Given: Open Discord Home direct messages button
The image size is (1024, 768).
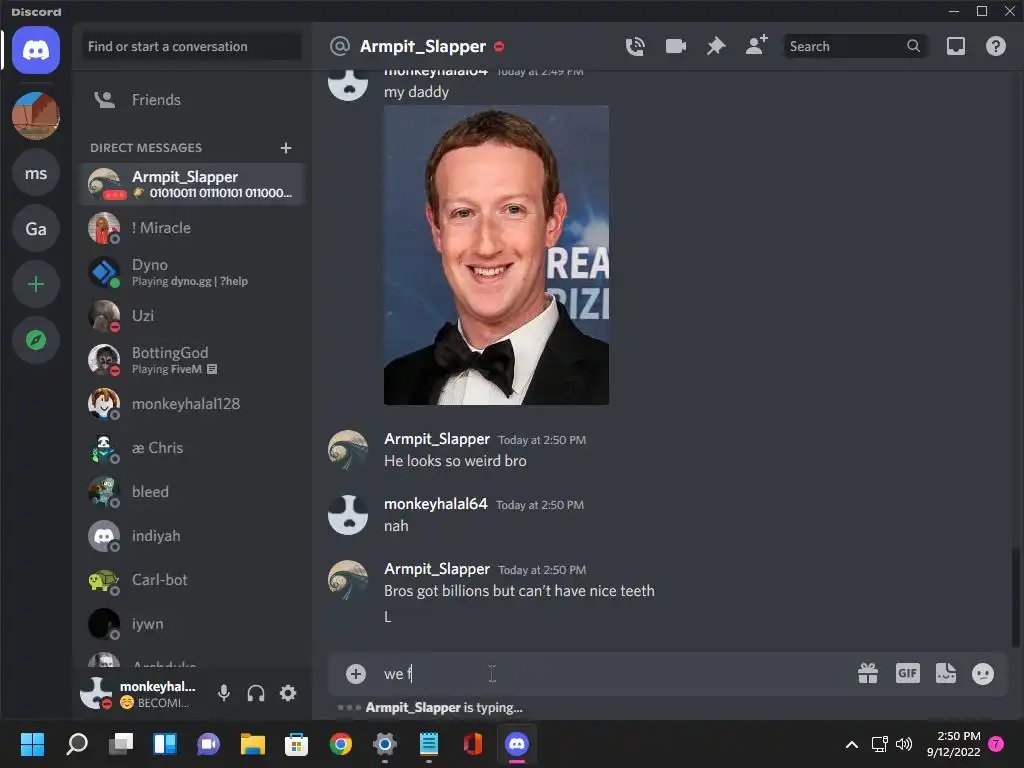Looking at the screenshot, I should tap(36, 50).
